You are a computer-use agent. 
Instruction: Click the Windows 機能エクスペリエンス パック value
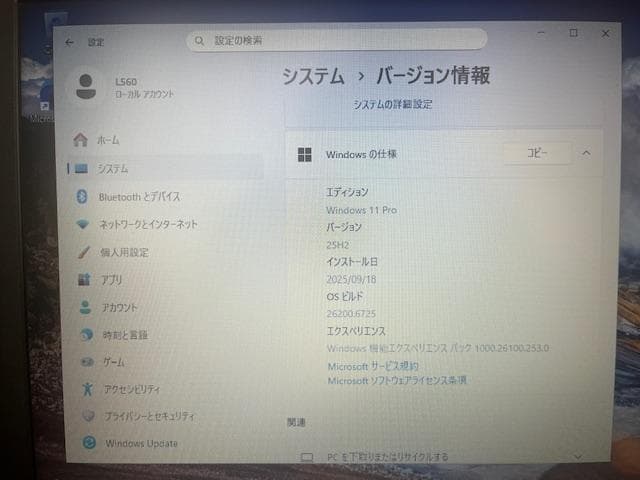[438, 348]
